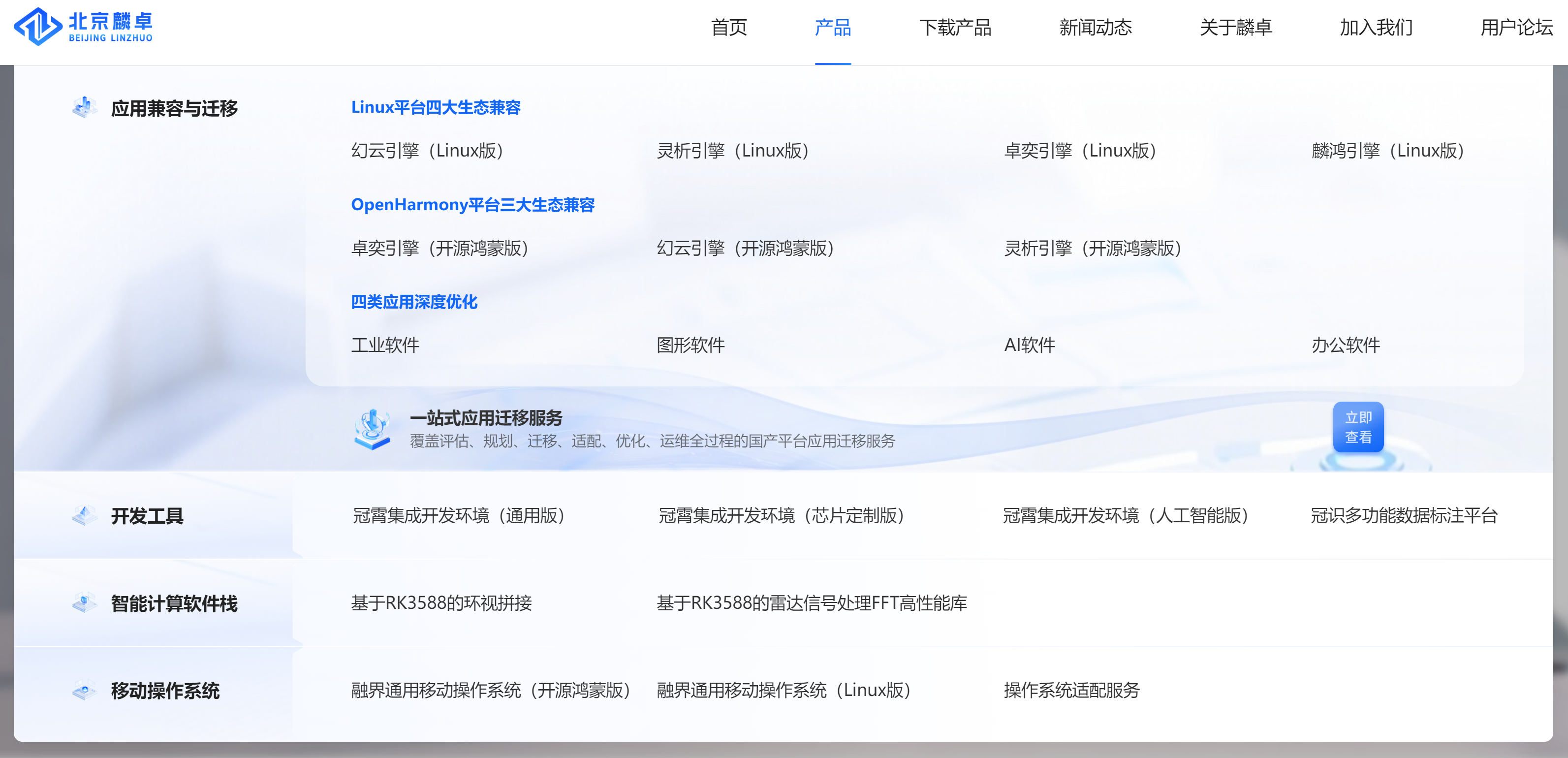This screenshot has height=758, width=1568.
Task: Click the 应用兼容与迁移 category icon
Action: tap(84, 106)
